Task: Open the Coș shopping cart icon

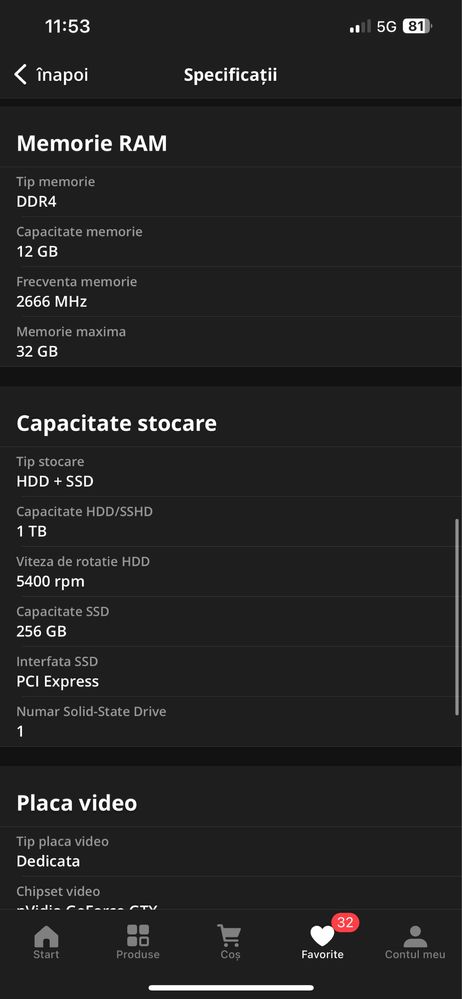Action: coord(229,936)
